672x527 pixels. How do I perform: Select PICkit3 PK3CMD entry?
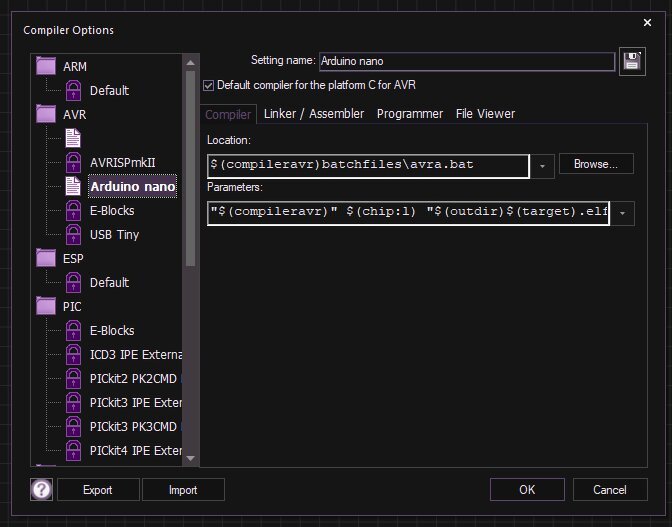pyautogui.click(x=135, y=426)
